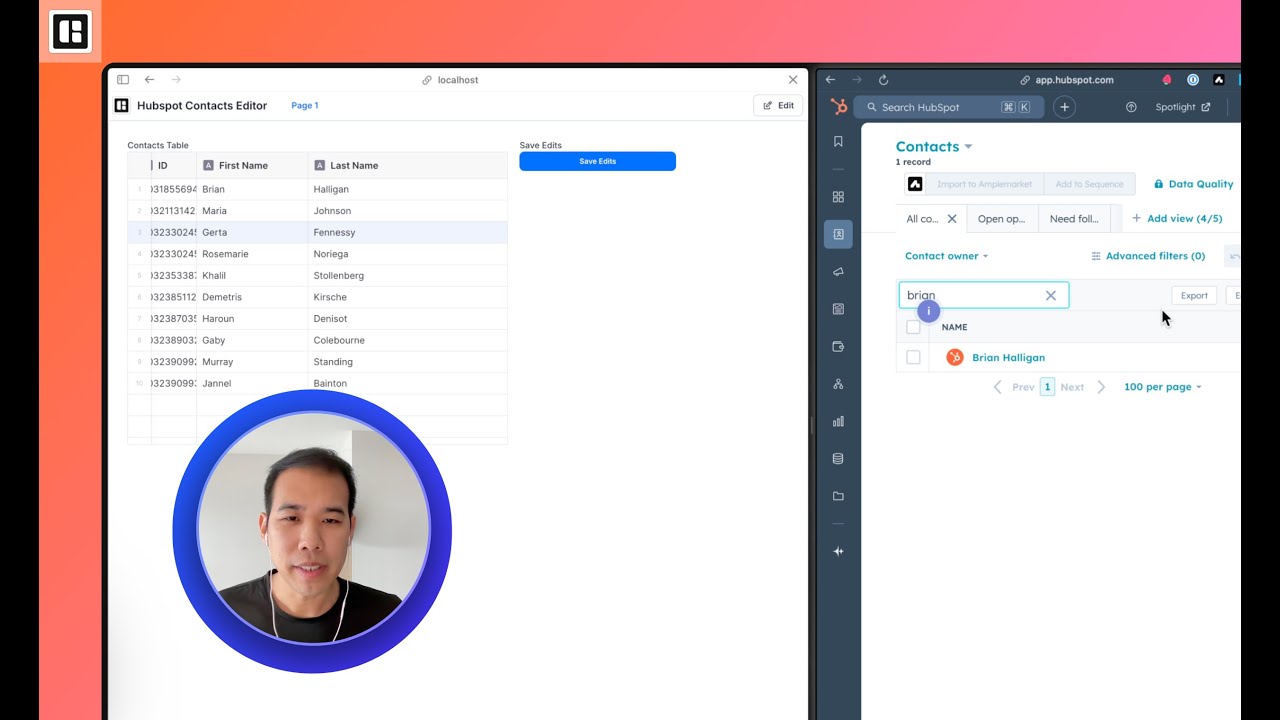The height and width of the screenshot is (720, 1280).
Task: Click the blue Save Edits button
Action: pyautogui.click(x=597, y=161)
